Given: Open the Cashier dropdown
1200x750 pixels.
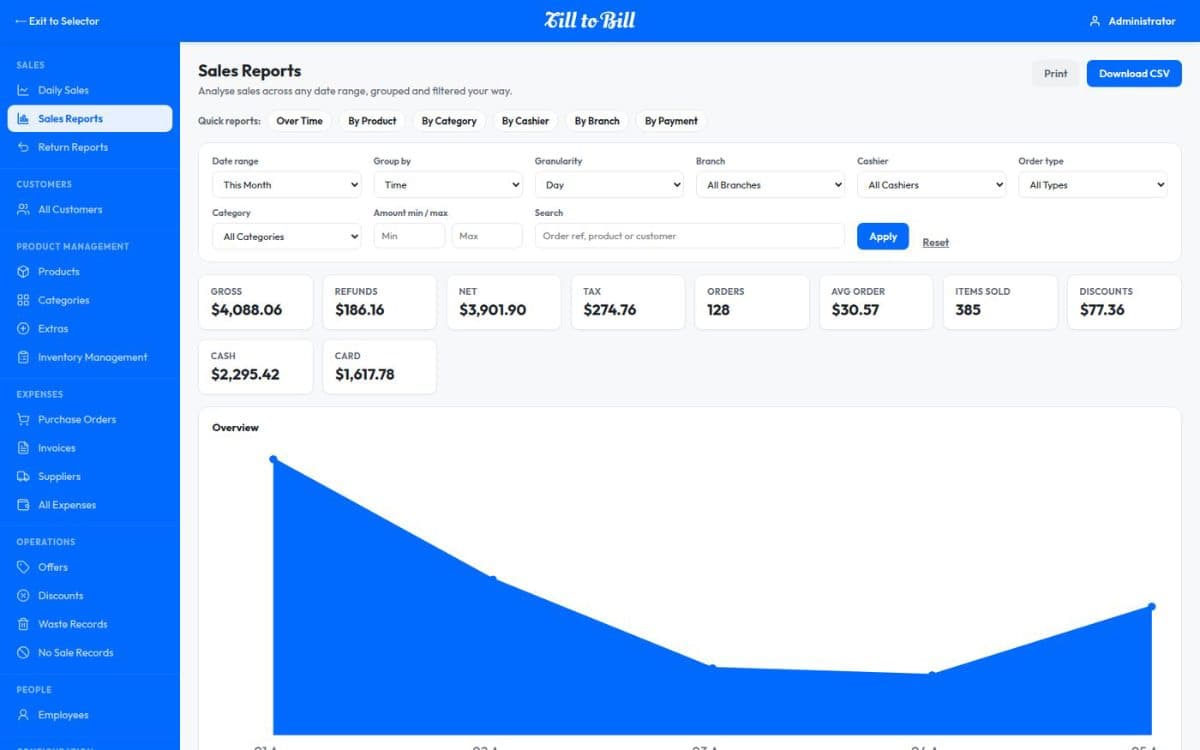Looking at the screenshot, I should [931, 185].
